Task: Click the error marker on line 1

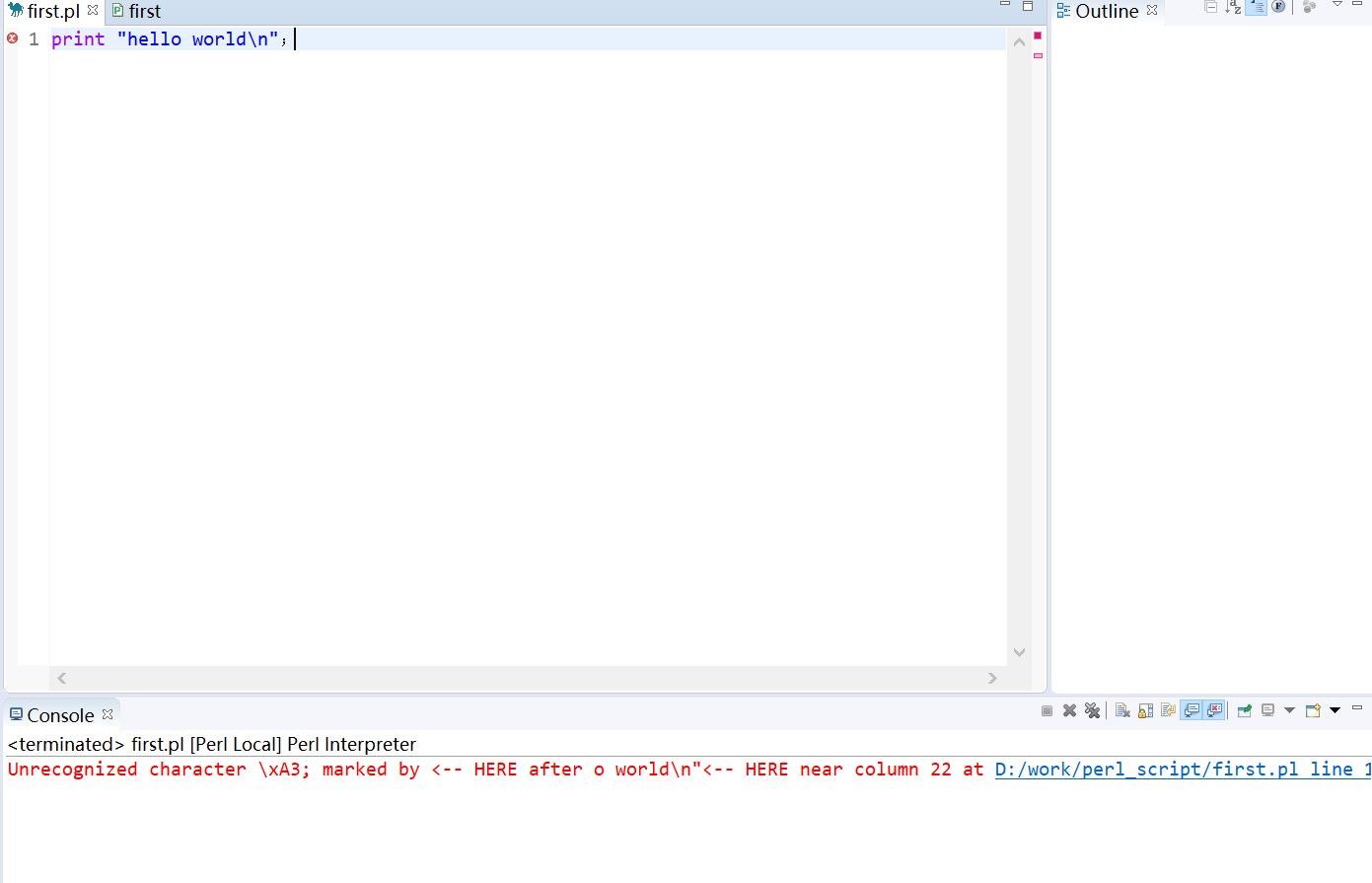Action: 13,38
